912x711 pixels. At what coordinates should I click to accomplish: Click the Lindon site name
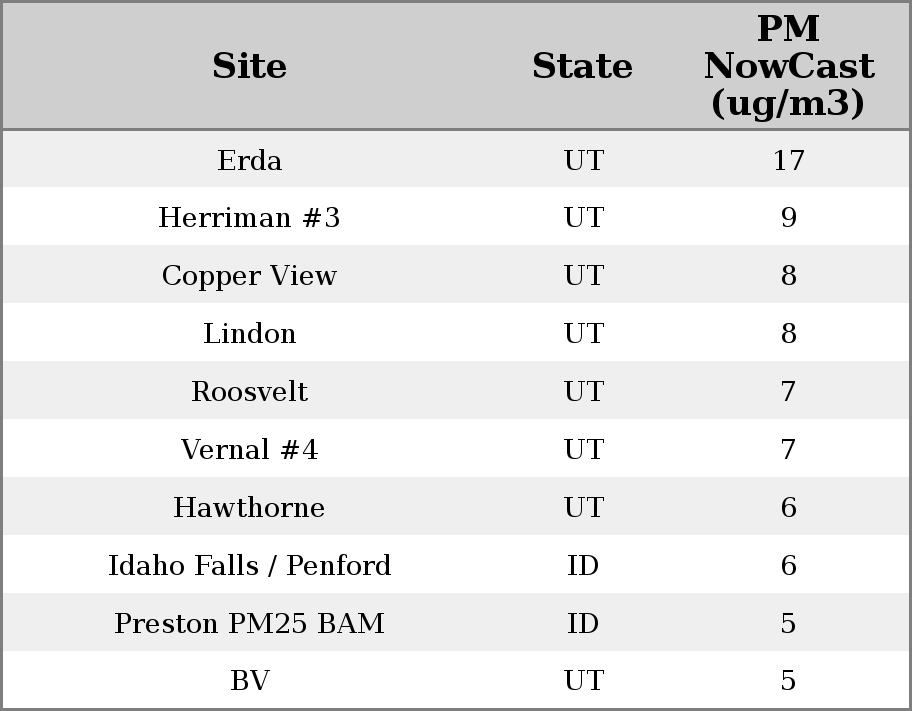pos(249,334)
